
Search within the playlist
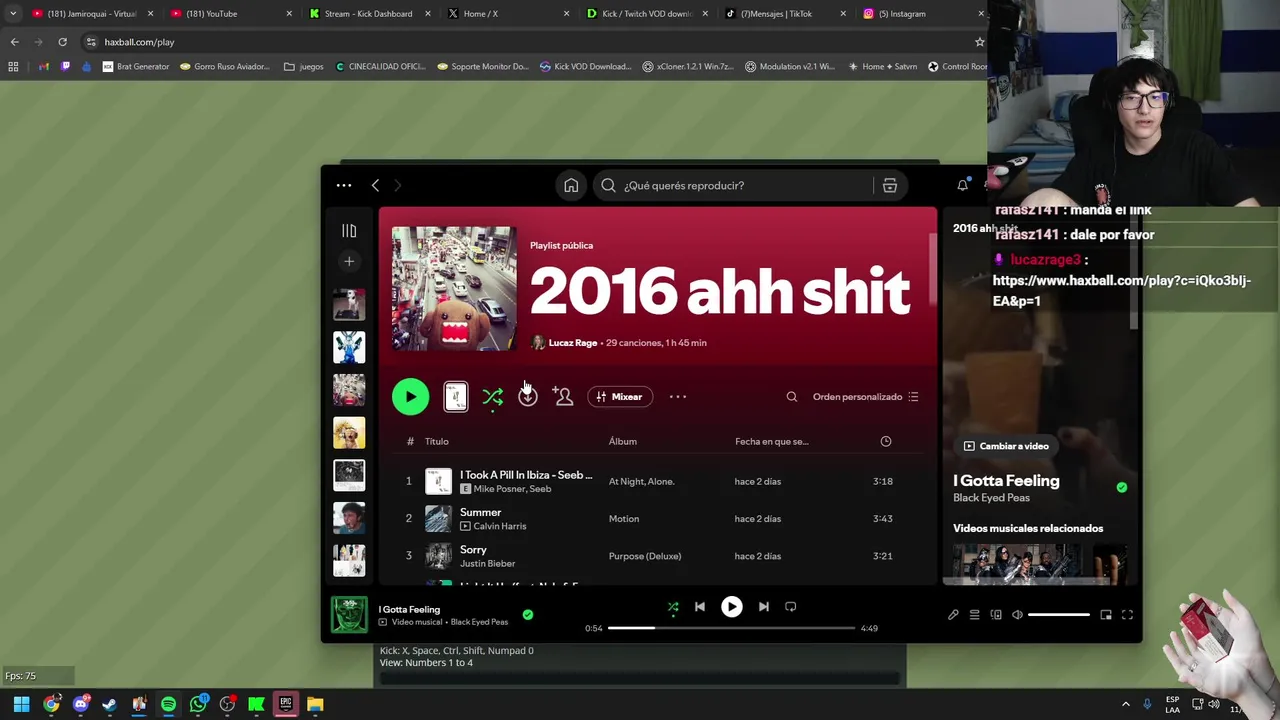pos(792,397)
